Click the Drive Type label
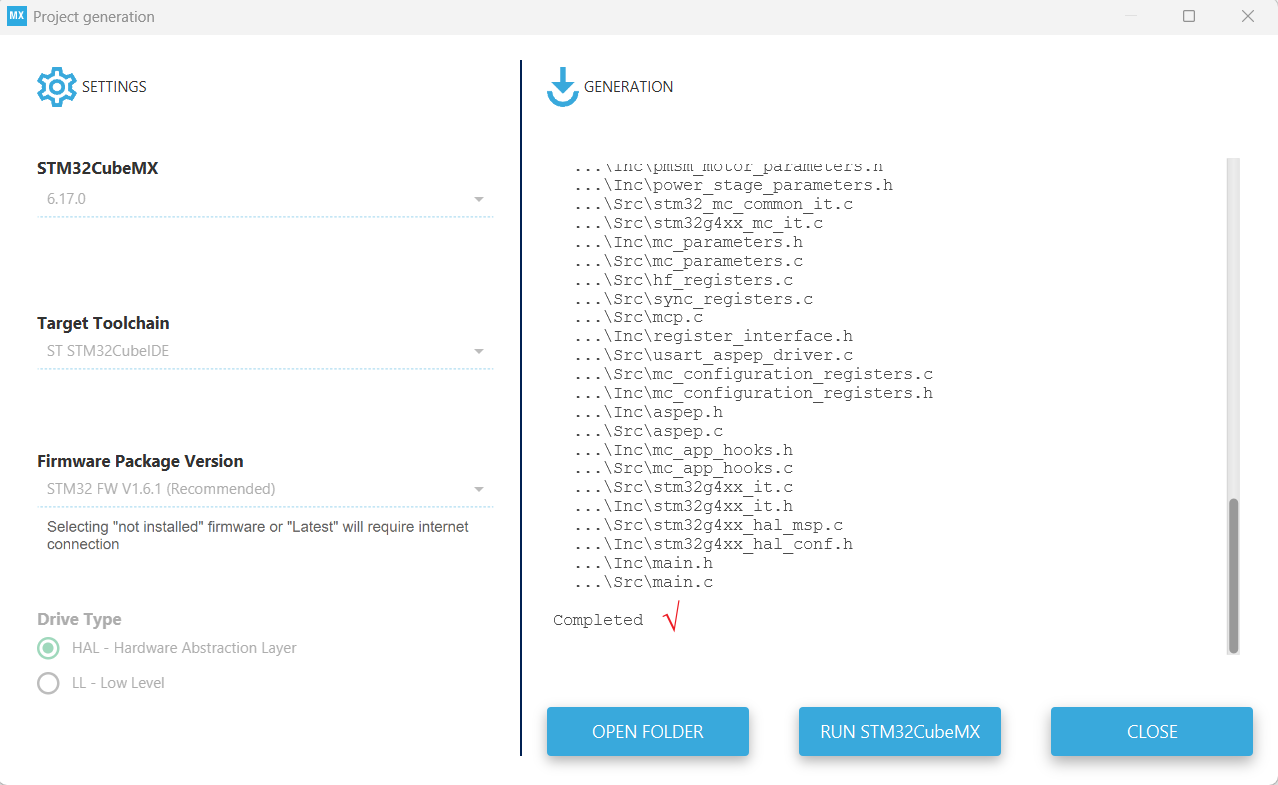The width and height of the screenshot is (1278, 785). (79, 619)
